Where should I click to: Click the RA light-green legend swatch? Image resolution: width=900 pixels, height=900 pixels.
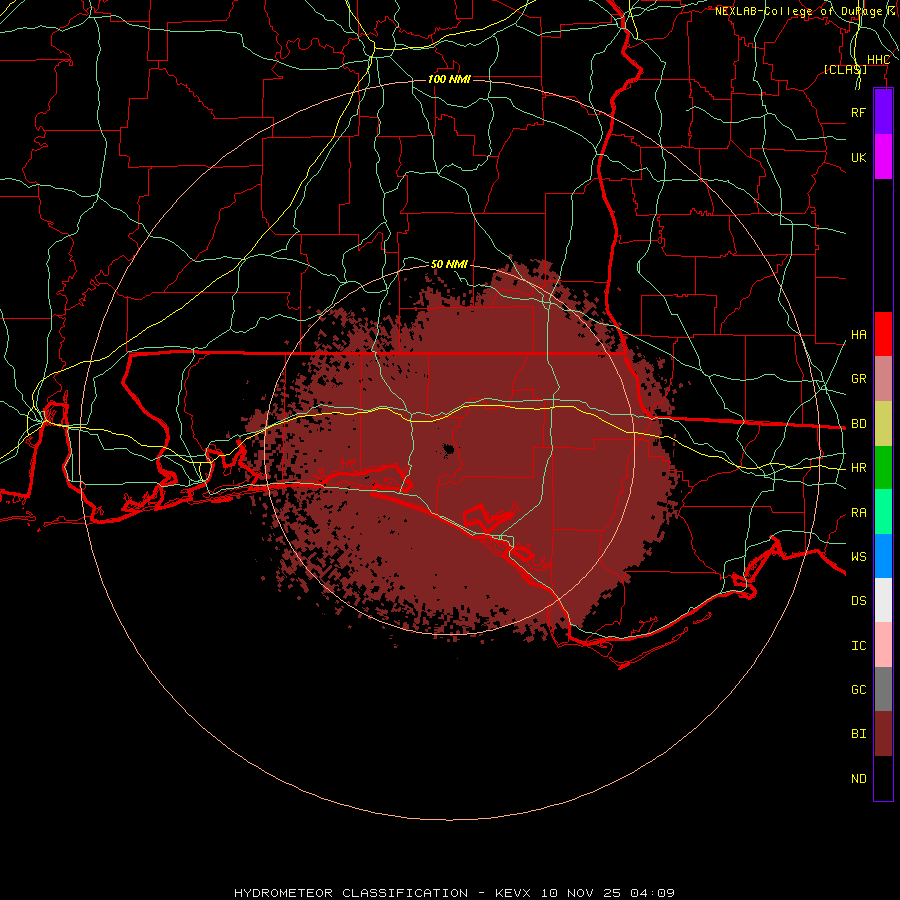pyautogui.click(x=883, y=512)
